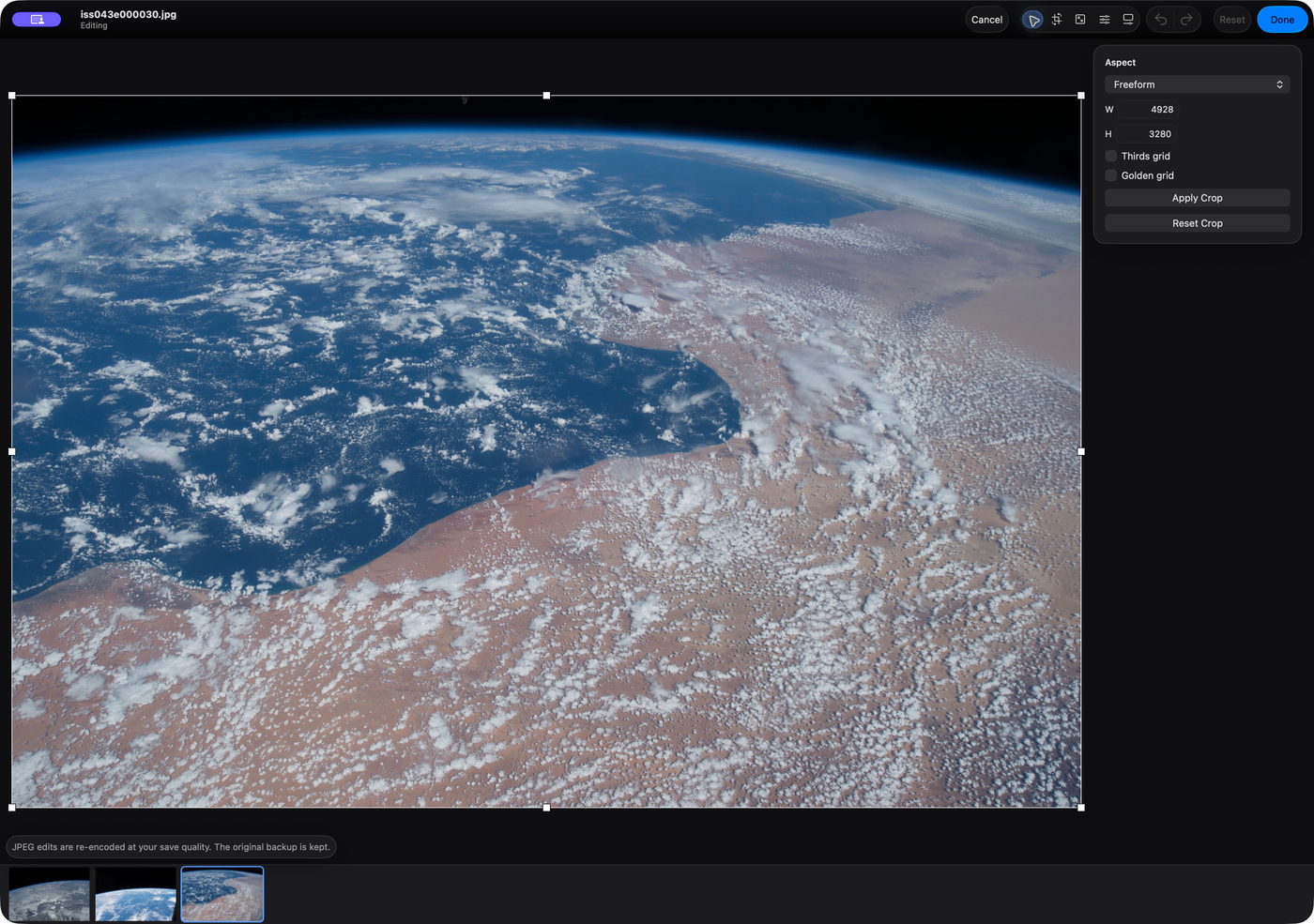This screenshot has width=1314, height=924.
Task: Select the highlighted third filmstrip thumbnail
Action: point(222,894)
